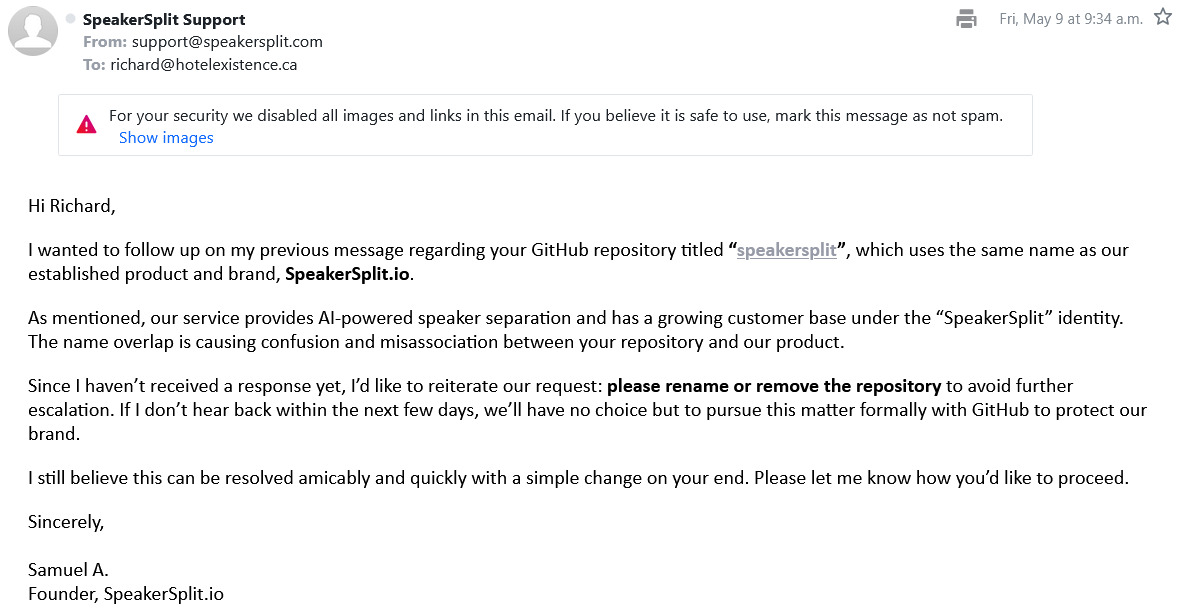Click the status dot beside SpeakerSplit Support
Image resolution: width=1177 pixels, height=613 pixels.
[x=71, y=19]
